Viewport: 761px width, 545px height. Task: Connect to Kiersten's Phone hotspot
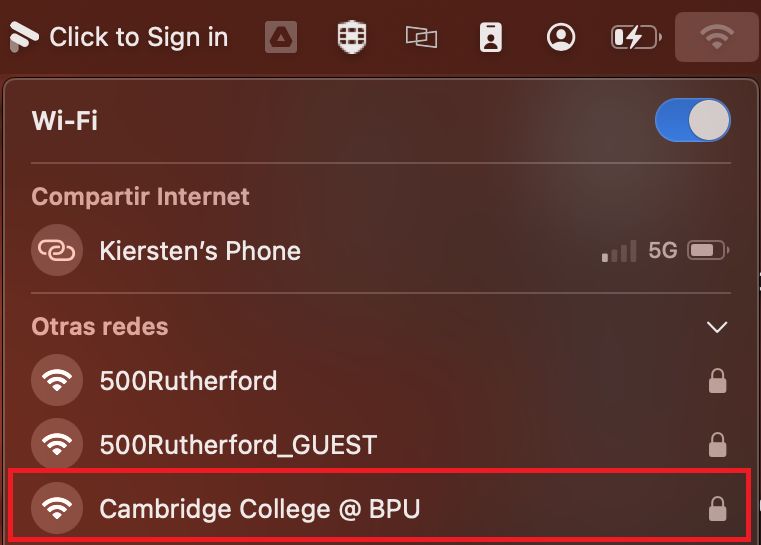click(x=200, y=250)
